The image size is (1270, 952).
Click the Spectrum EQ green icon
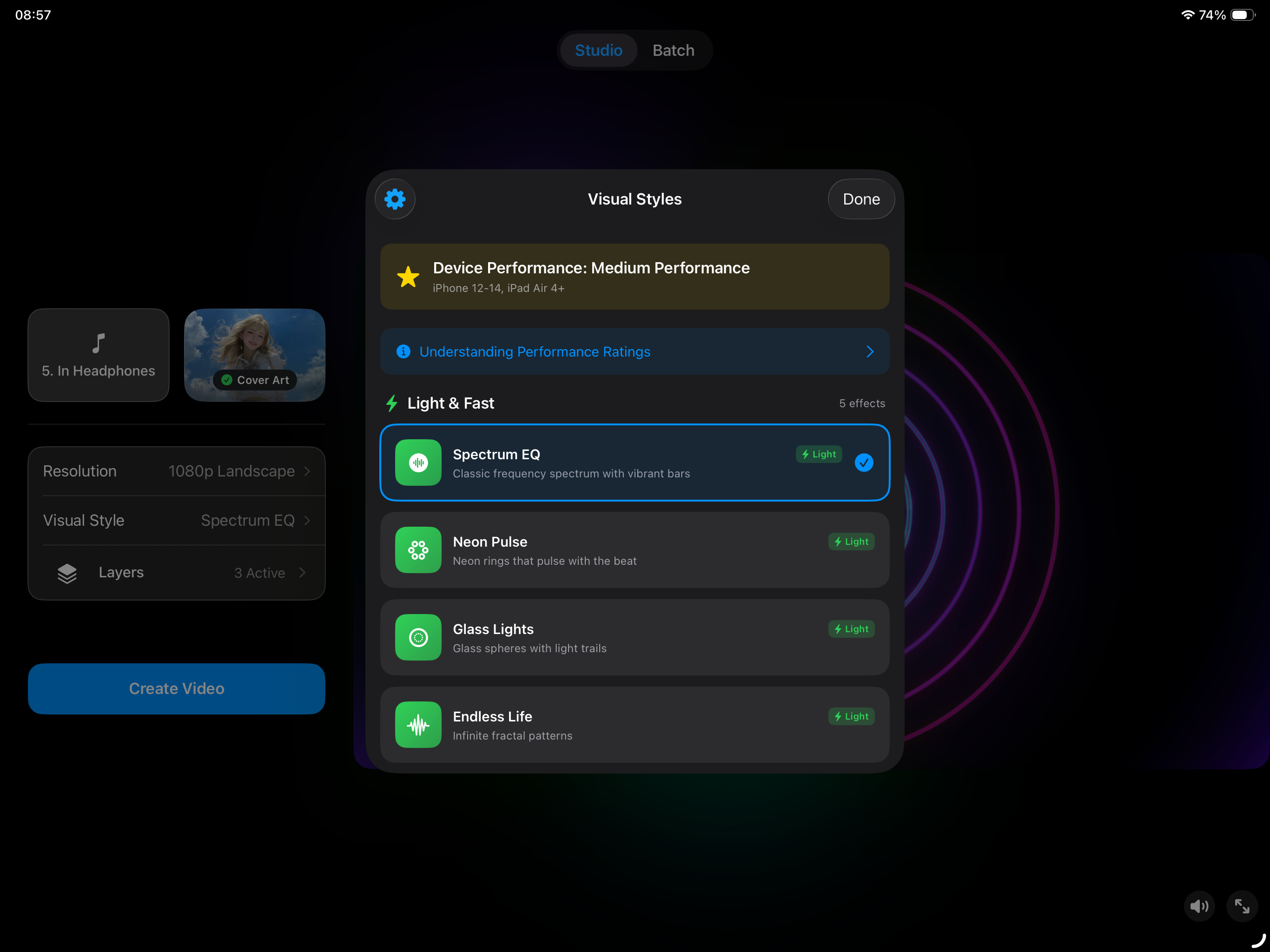(418, 463)
